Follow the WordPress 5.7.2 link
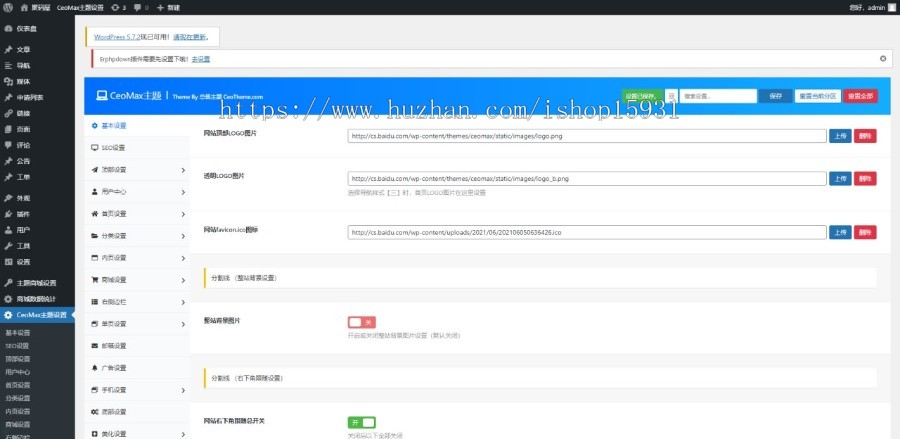Screen dimensions: 900x439 117,37
